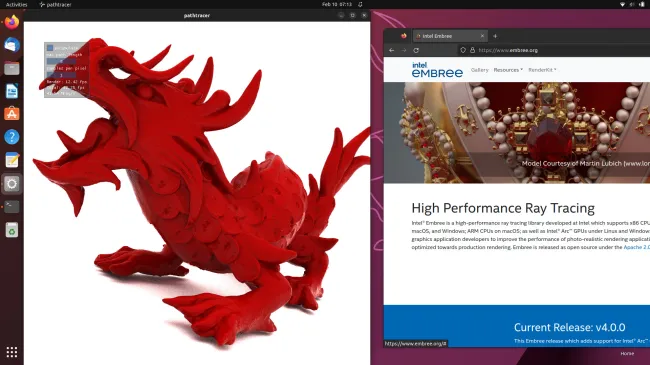Open the Gallery menu item
650x365 pixels.
pyautogui.click(x=480, y=70)
